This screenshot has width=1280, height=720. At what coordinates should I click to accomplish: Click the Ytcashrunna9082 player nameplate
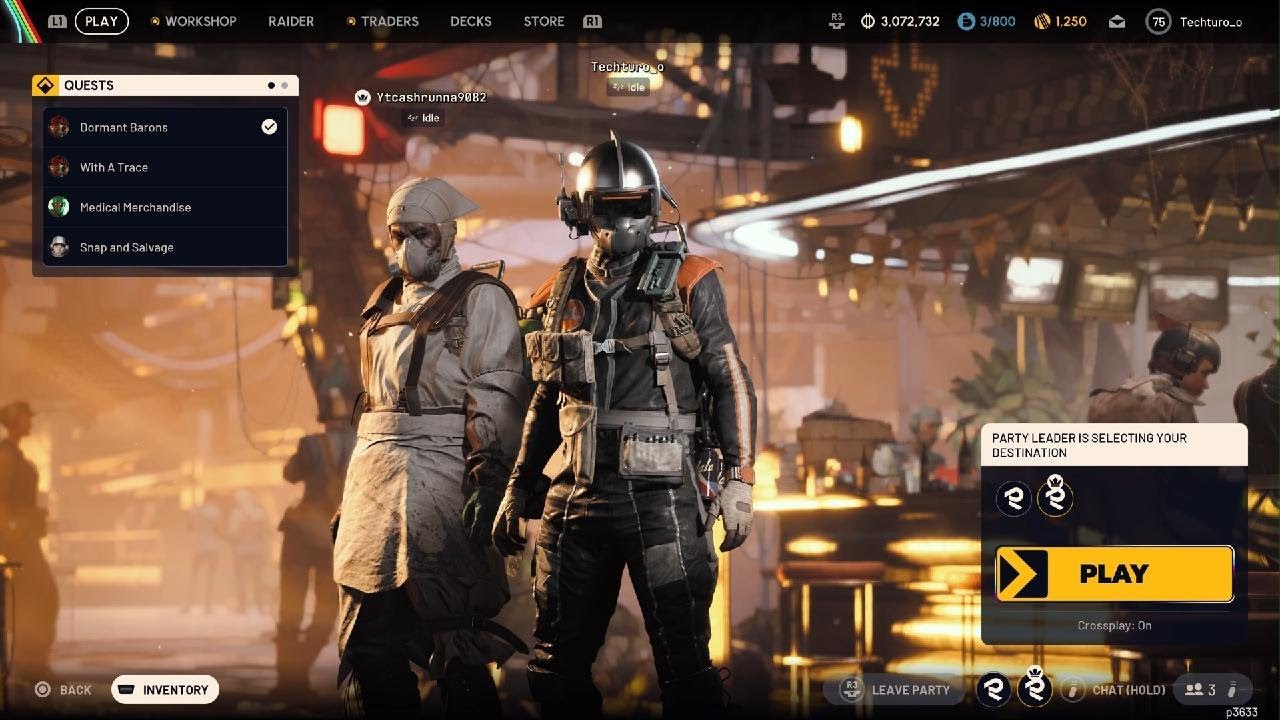point(431,97)
